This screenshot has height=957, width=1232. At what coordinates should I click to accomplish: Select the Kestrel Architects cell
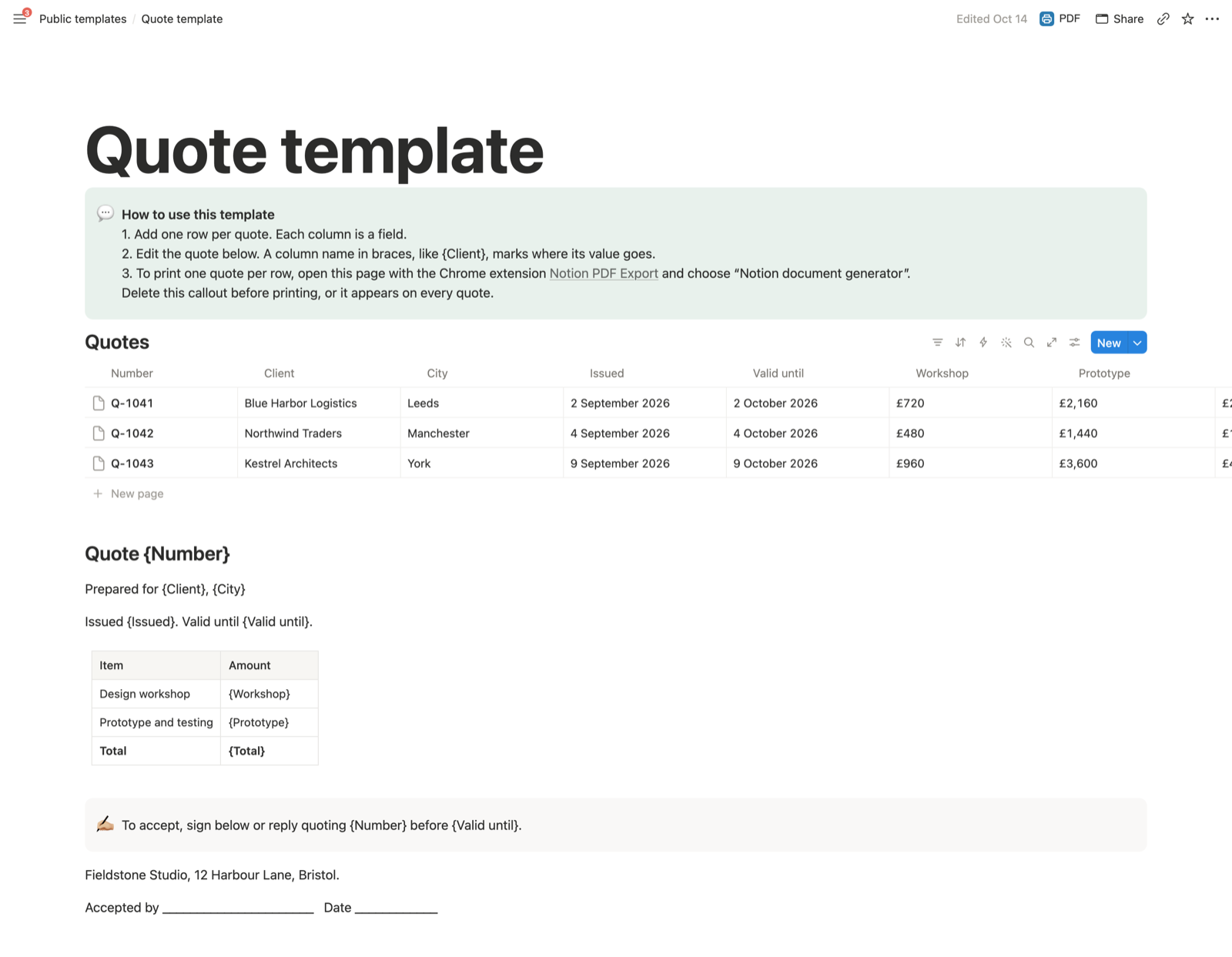319,463
